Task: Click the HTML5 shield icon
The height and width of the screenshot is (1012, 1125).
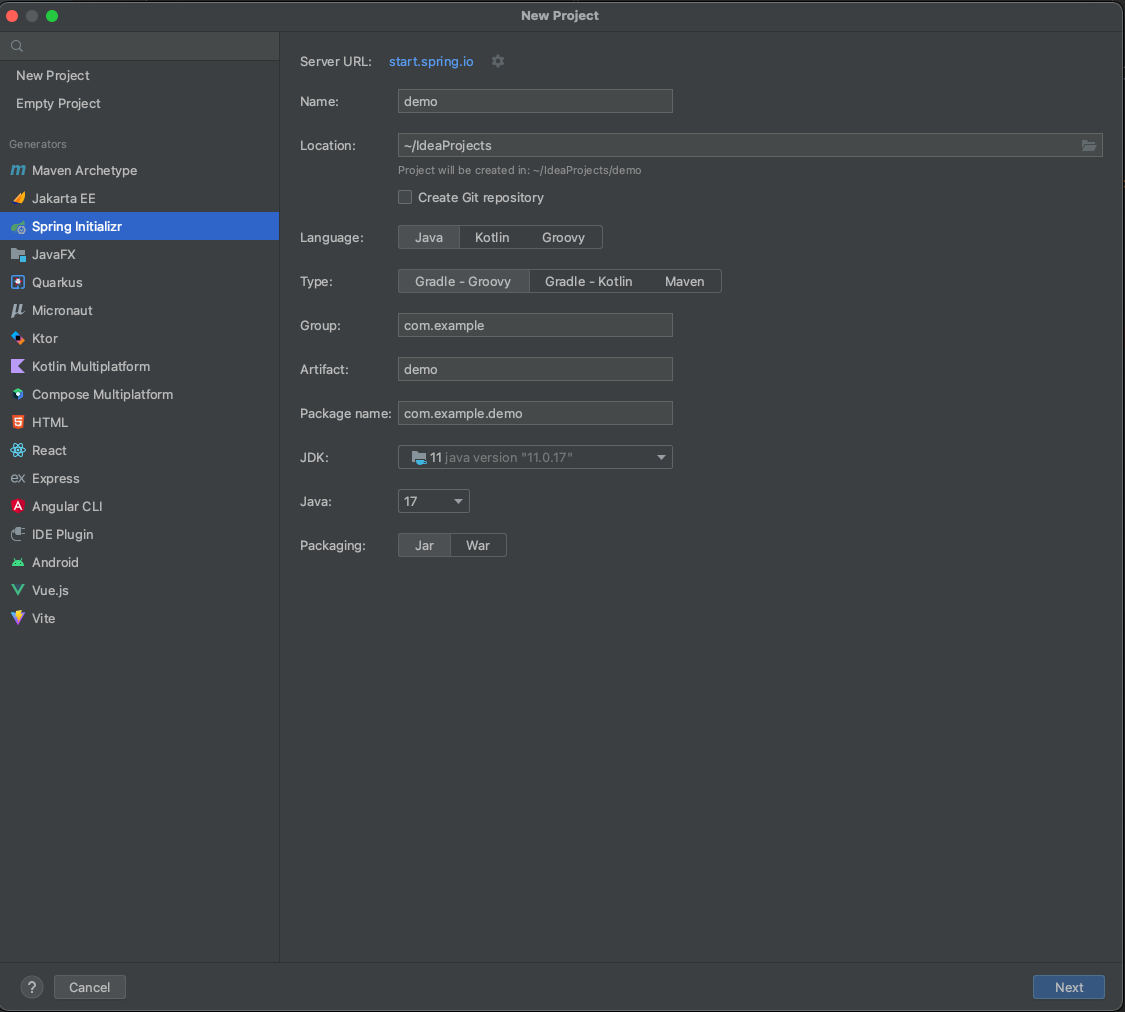Action: pyautogui.click(x=18, y=422)
